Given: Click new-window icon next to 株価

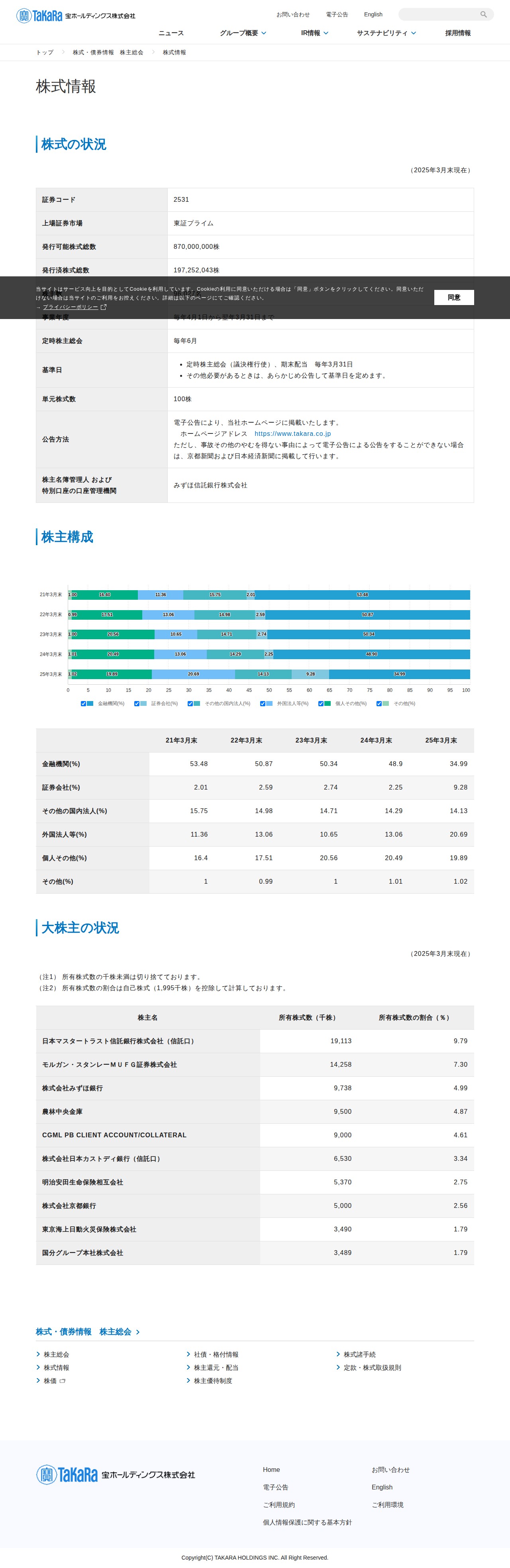Looking at the screenshot, I should click(x=62, y=1381).
